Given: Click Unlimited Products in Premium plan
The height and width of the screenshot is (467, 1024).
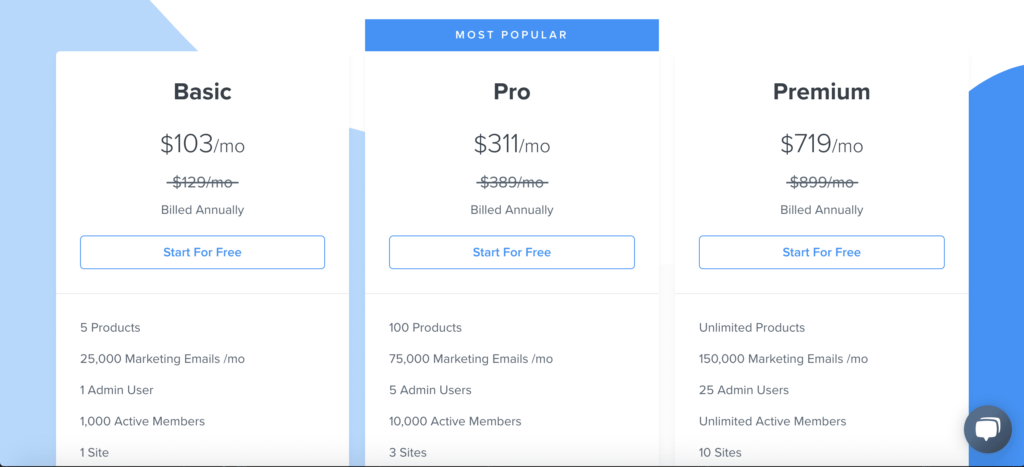Looking at the screenshot, I should click(x=751, y=327).
